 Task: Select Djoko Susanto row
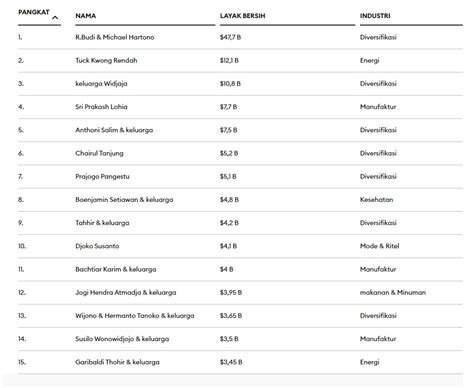point(240,246)
